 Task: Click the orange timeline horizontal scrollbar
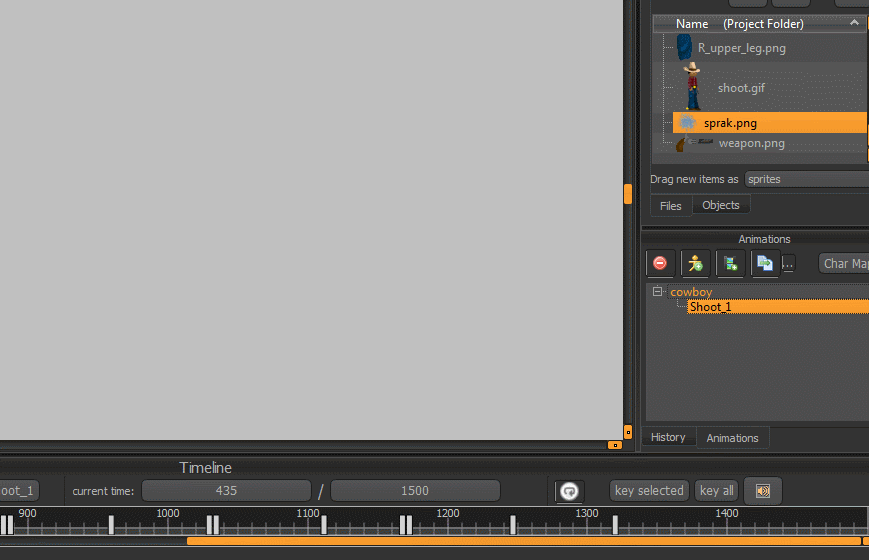point(520,541)
